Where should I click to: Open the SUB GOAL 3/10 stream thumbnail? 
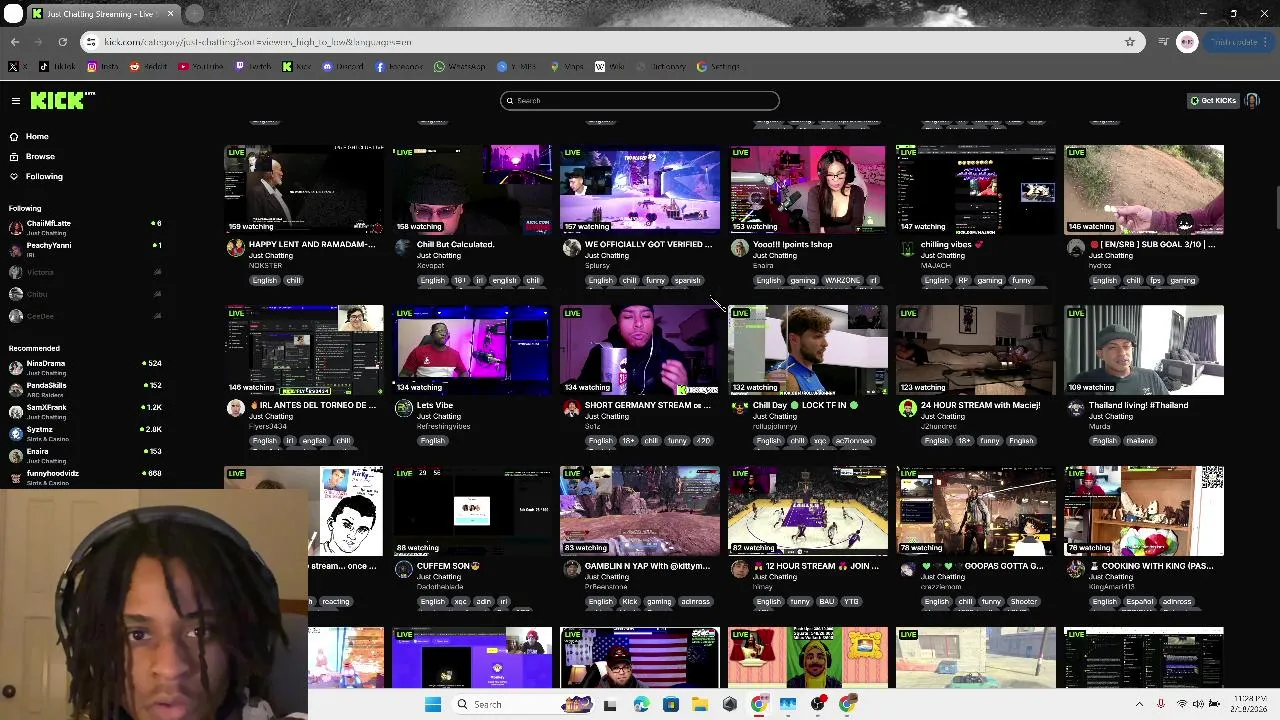coord(1144,189)
